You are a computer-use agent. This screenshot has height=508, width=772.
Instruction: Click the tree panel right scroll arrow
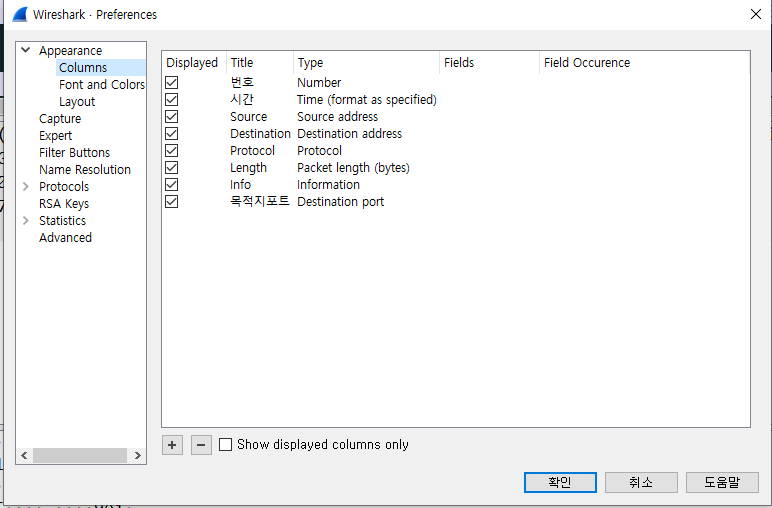point(138,455)
